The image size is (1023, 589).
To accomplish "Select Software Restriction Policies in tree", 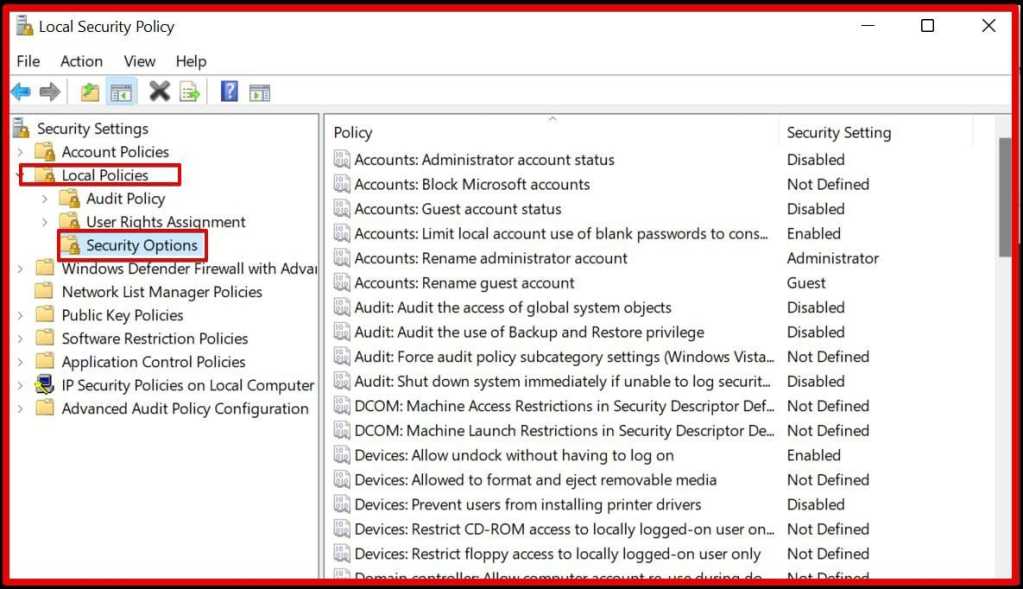I will (154, 339).
